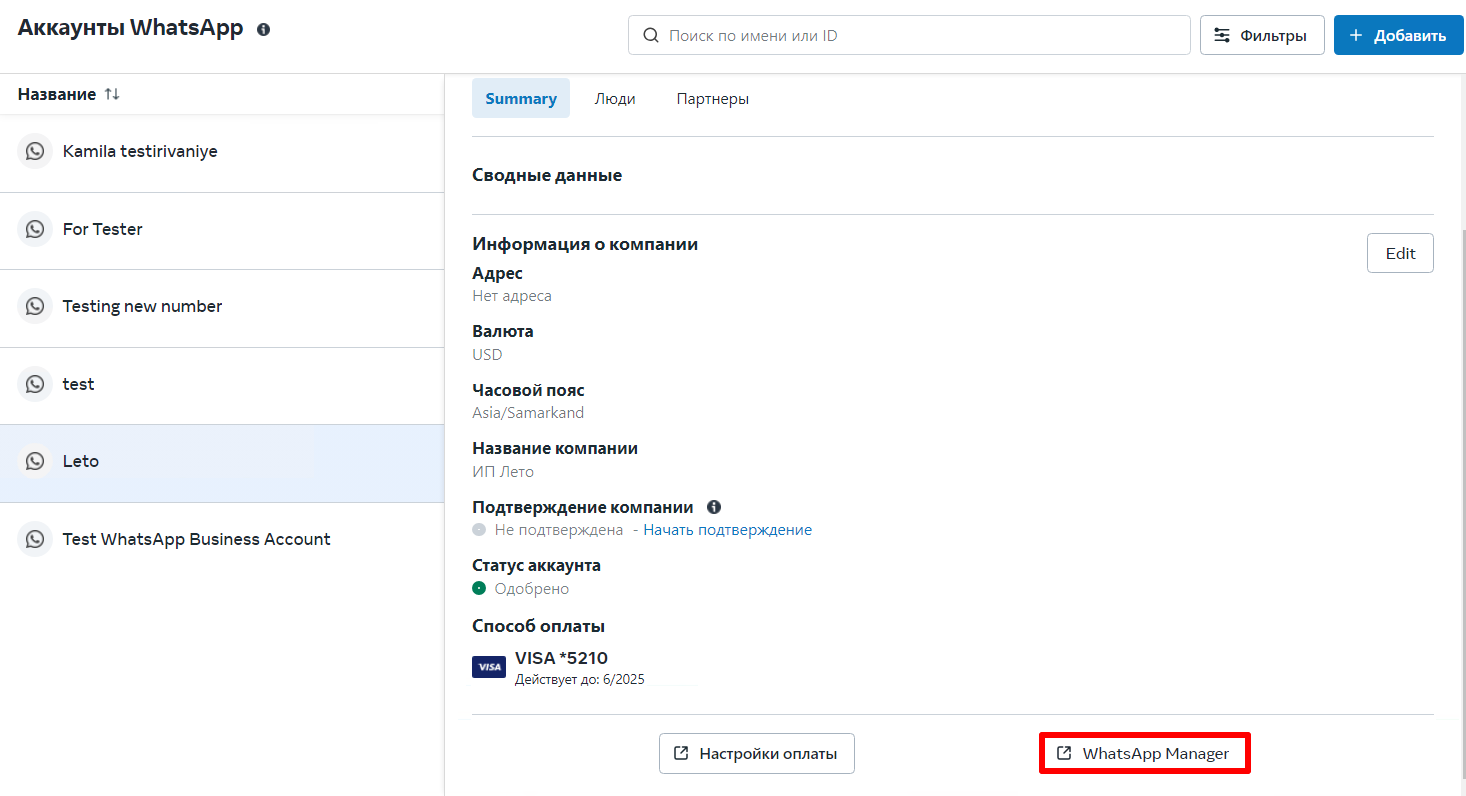Click the VISA card logo icon
The image size is (1466, 796).
(489, 667)
